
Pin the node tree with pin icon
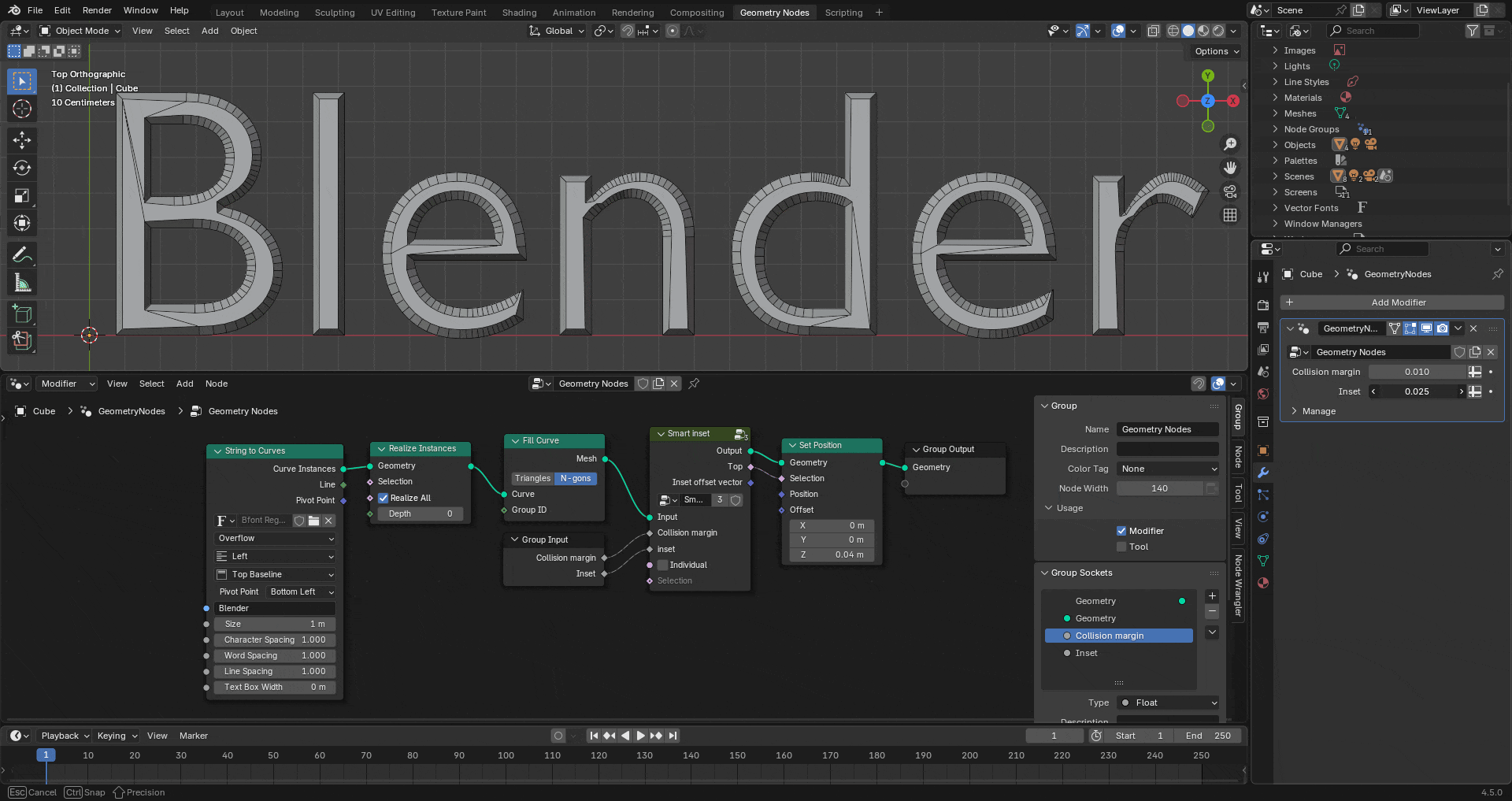coord(694,384)
